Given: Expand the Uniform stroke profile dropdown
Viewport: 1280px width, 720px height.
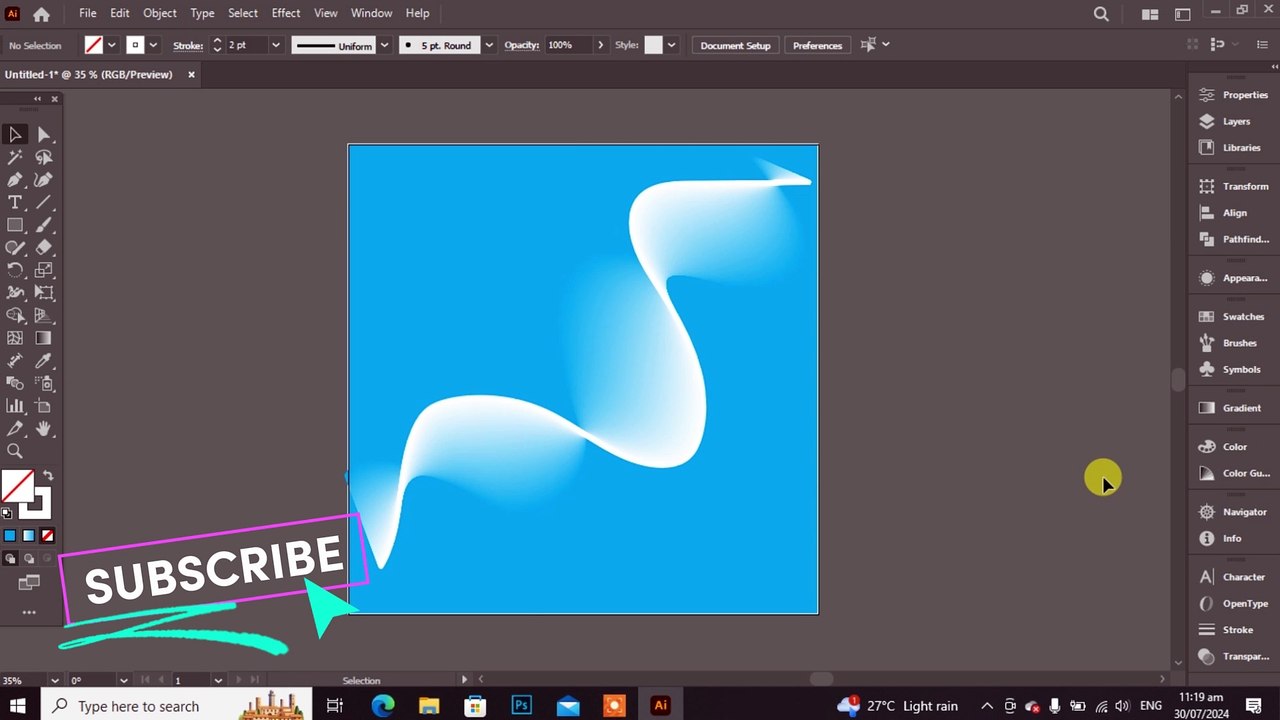Looking at the screenshot, I should (384, 45).
